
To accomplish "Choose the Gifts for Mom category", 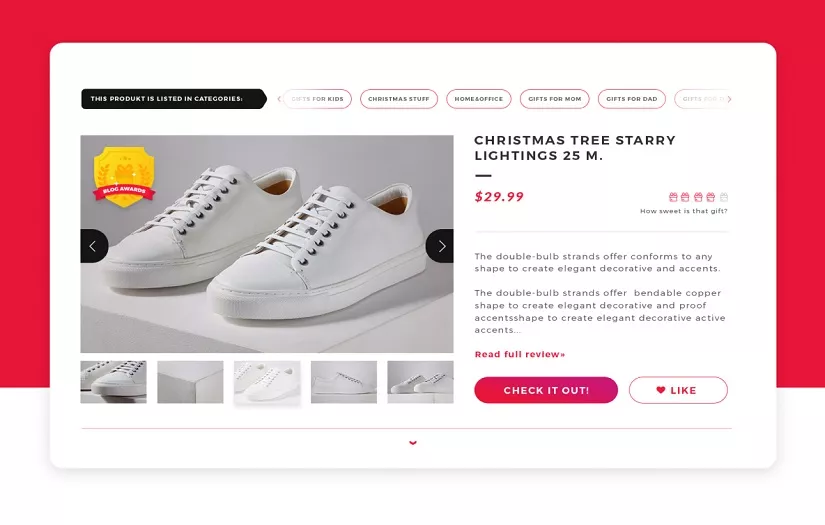I will click(x=555, y=99).
